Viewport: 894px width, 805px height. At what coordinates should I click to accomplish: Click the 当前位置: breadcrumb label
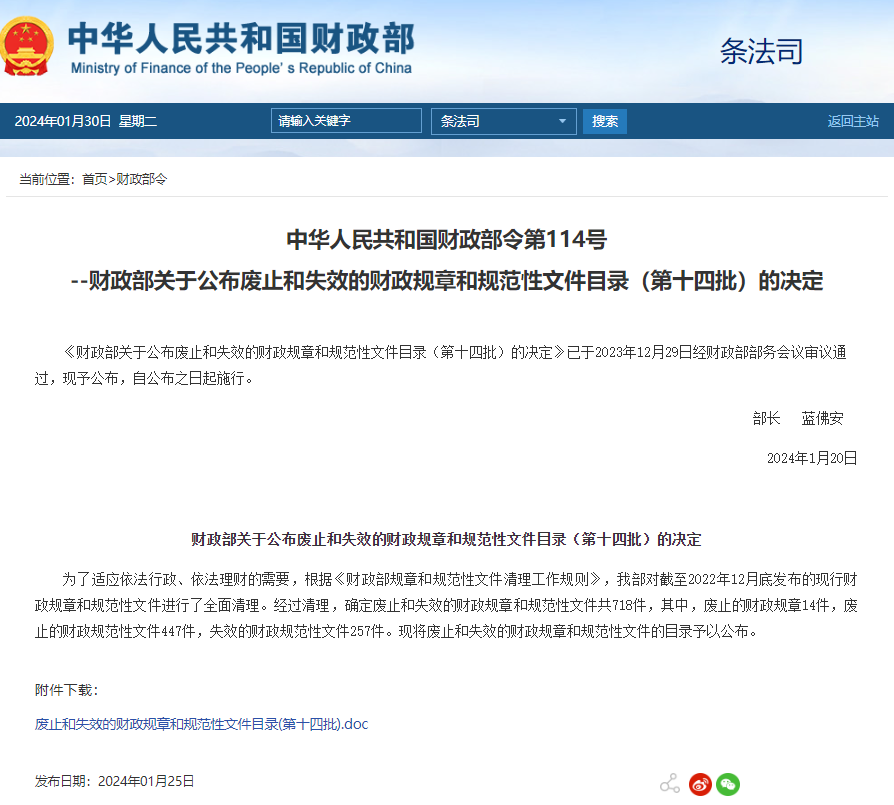(x=47, y=179)
